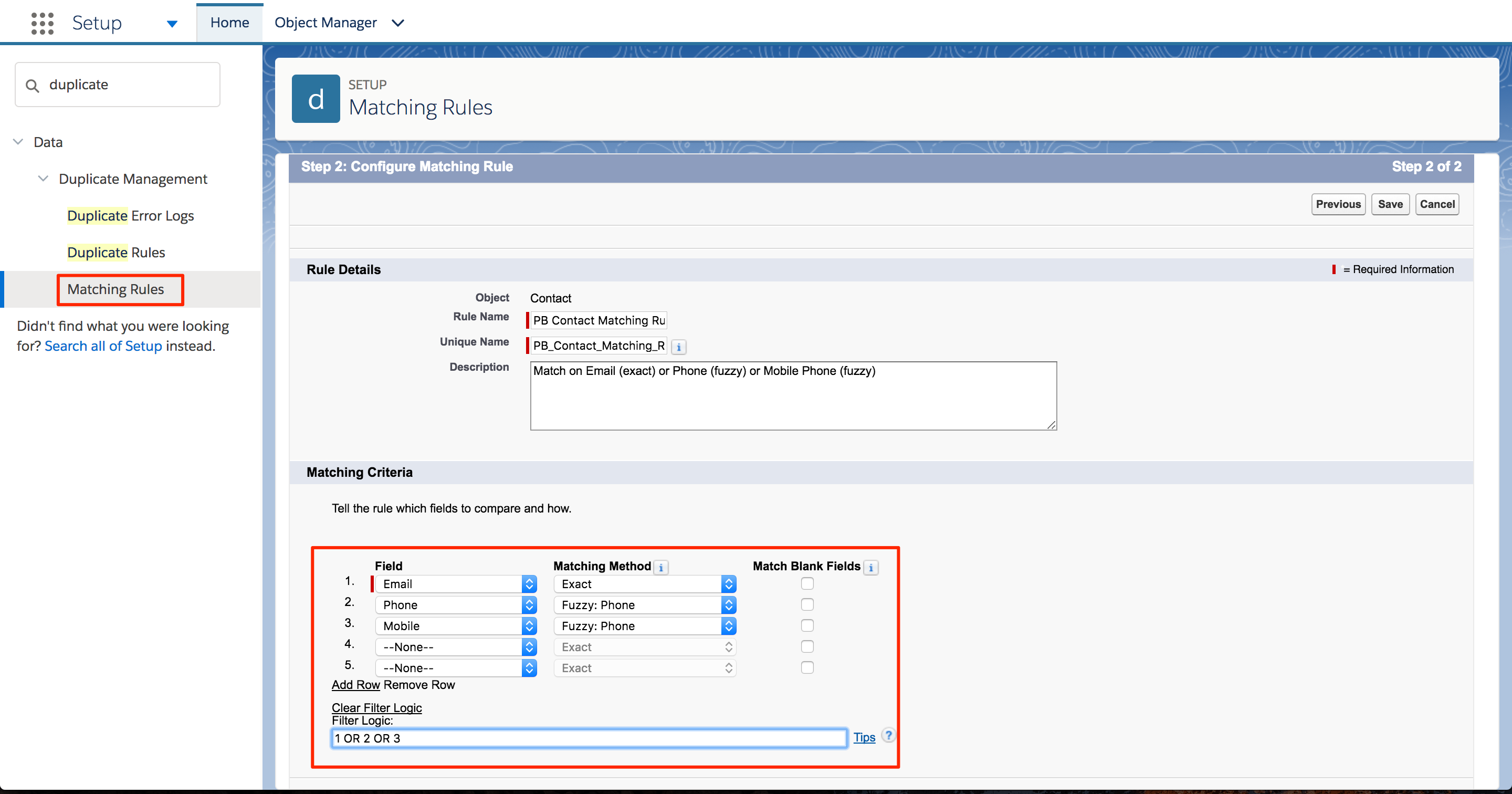Screen dimensions: 1512x794
Task: Click the Contact object value text
Action: [x=551, y=298]
